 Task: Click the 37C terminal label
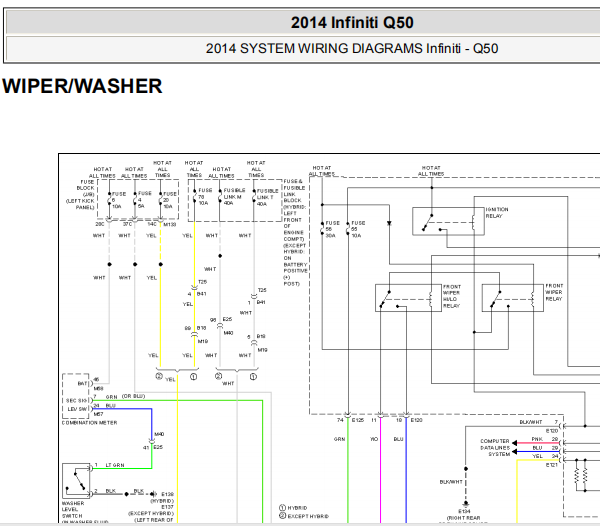coord(127,224)
